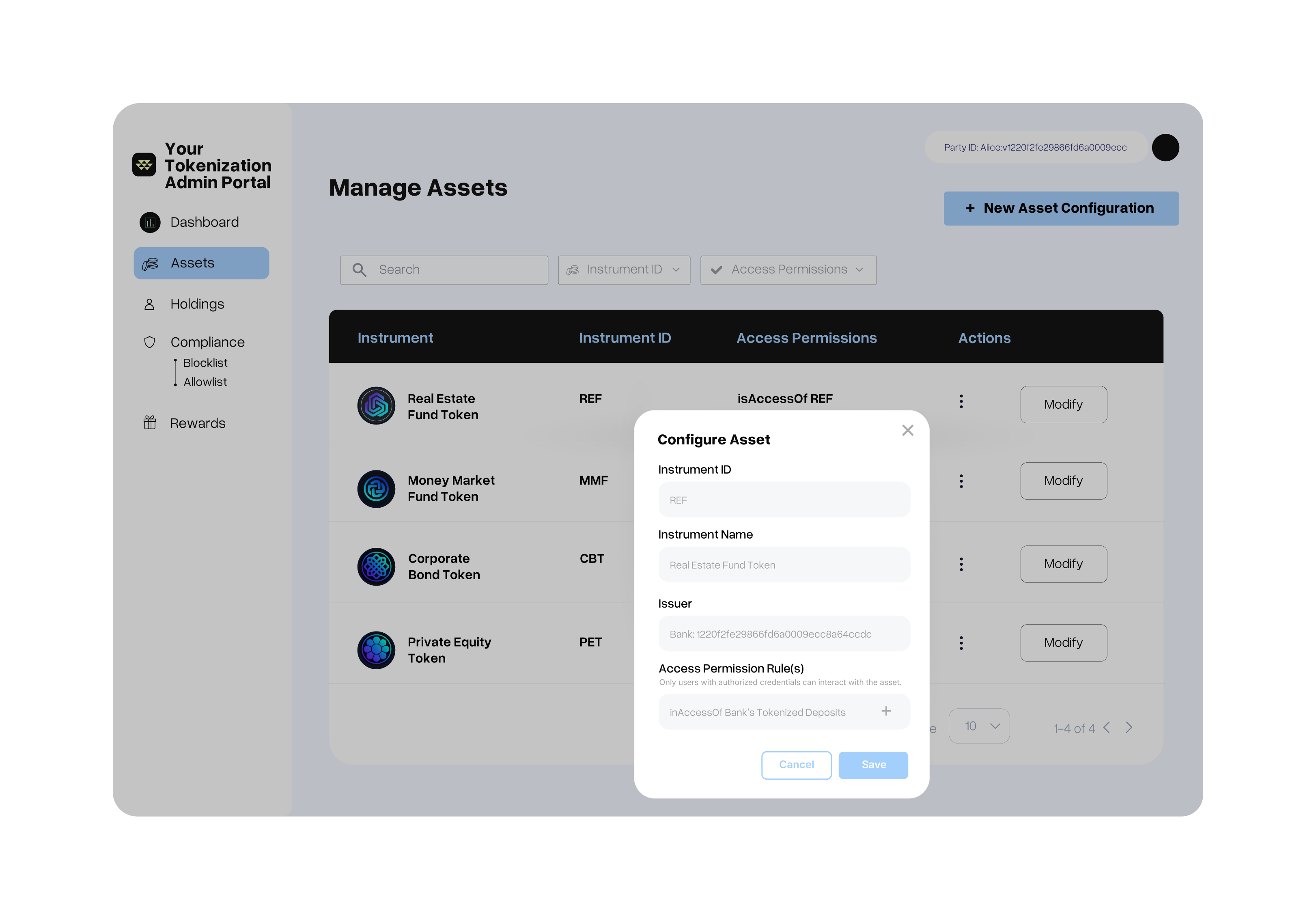Click the Instrument column header
This screenshot has width=1316, height=914.
pyautogui.click(x=395, y=338)
